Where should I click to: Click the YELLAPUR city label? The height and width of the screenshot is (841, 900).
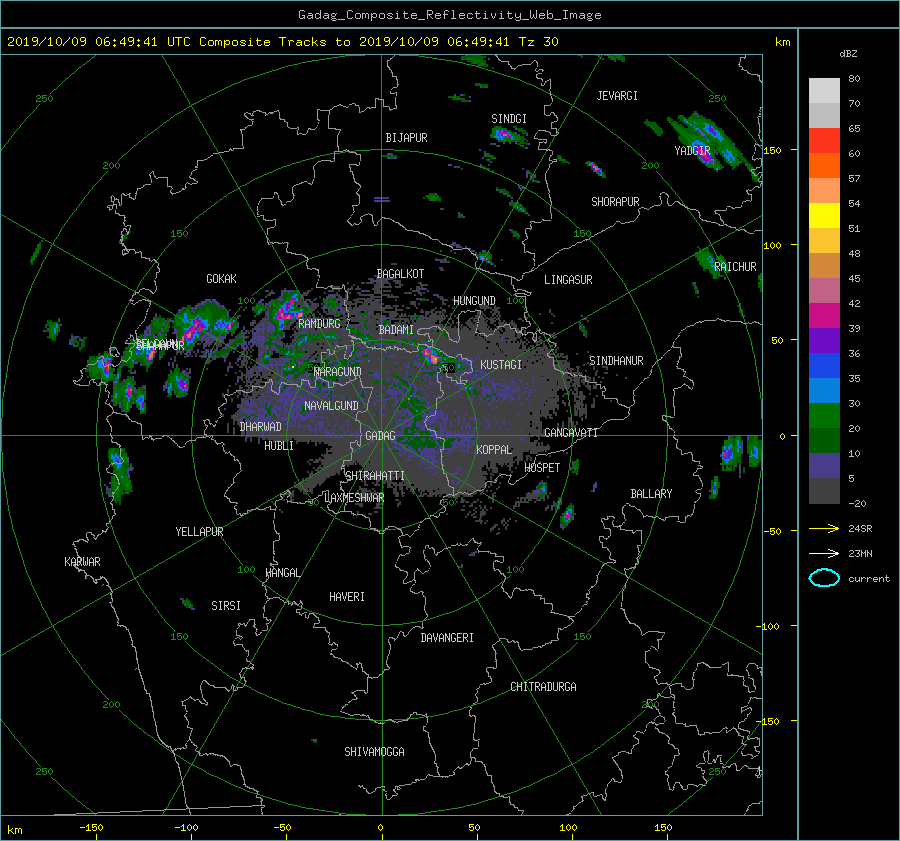pos(199,532)
